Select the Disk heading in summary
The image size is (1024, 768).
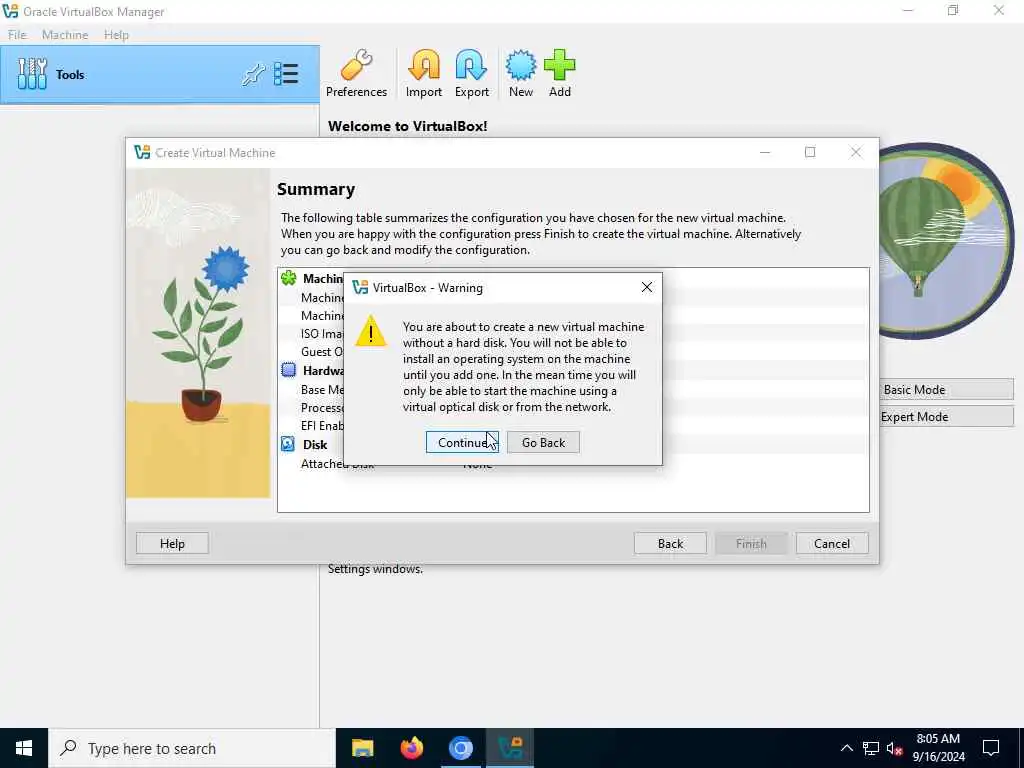(x=315, y=445)
